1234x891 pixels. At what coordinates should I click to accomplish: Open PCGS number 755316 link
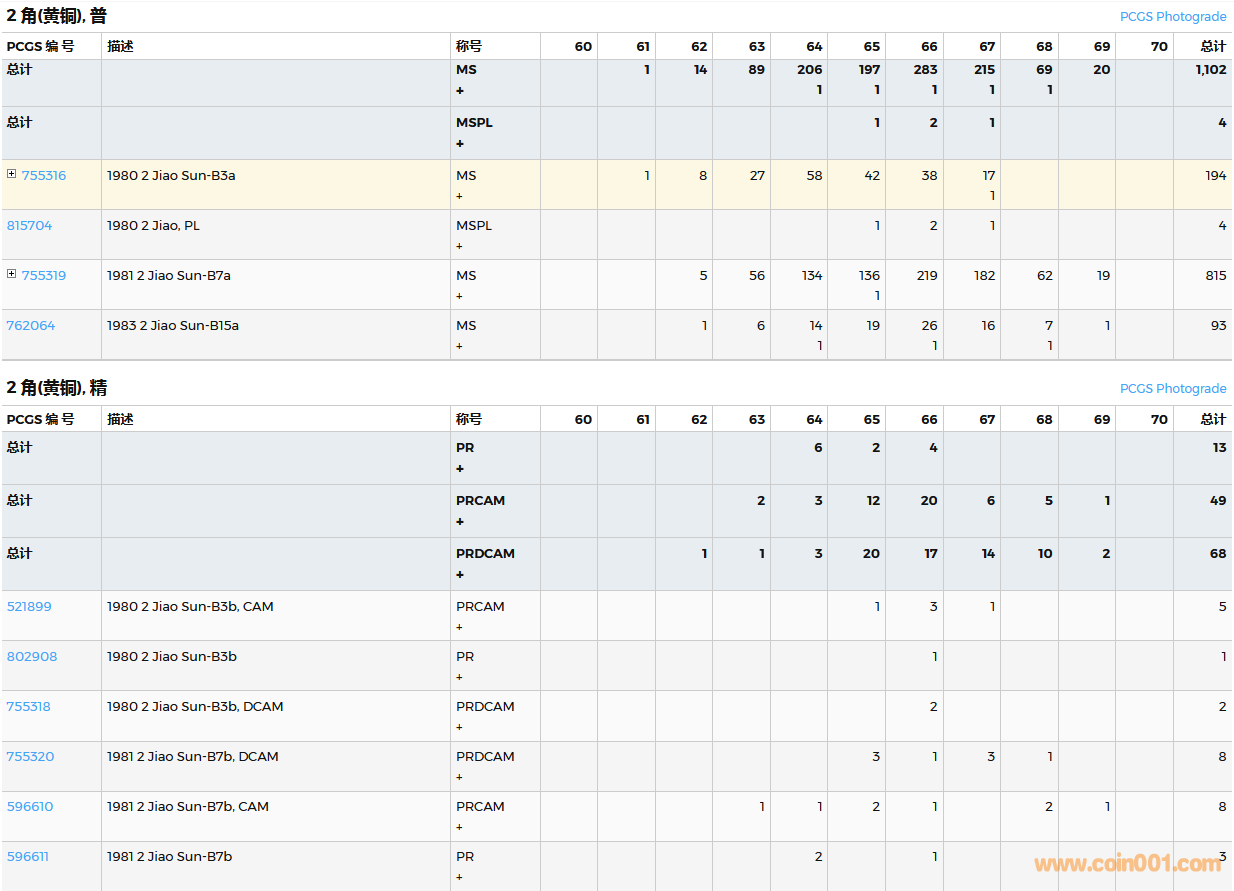point(44,176)
